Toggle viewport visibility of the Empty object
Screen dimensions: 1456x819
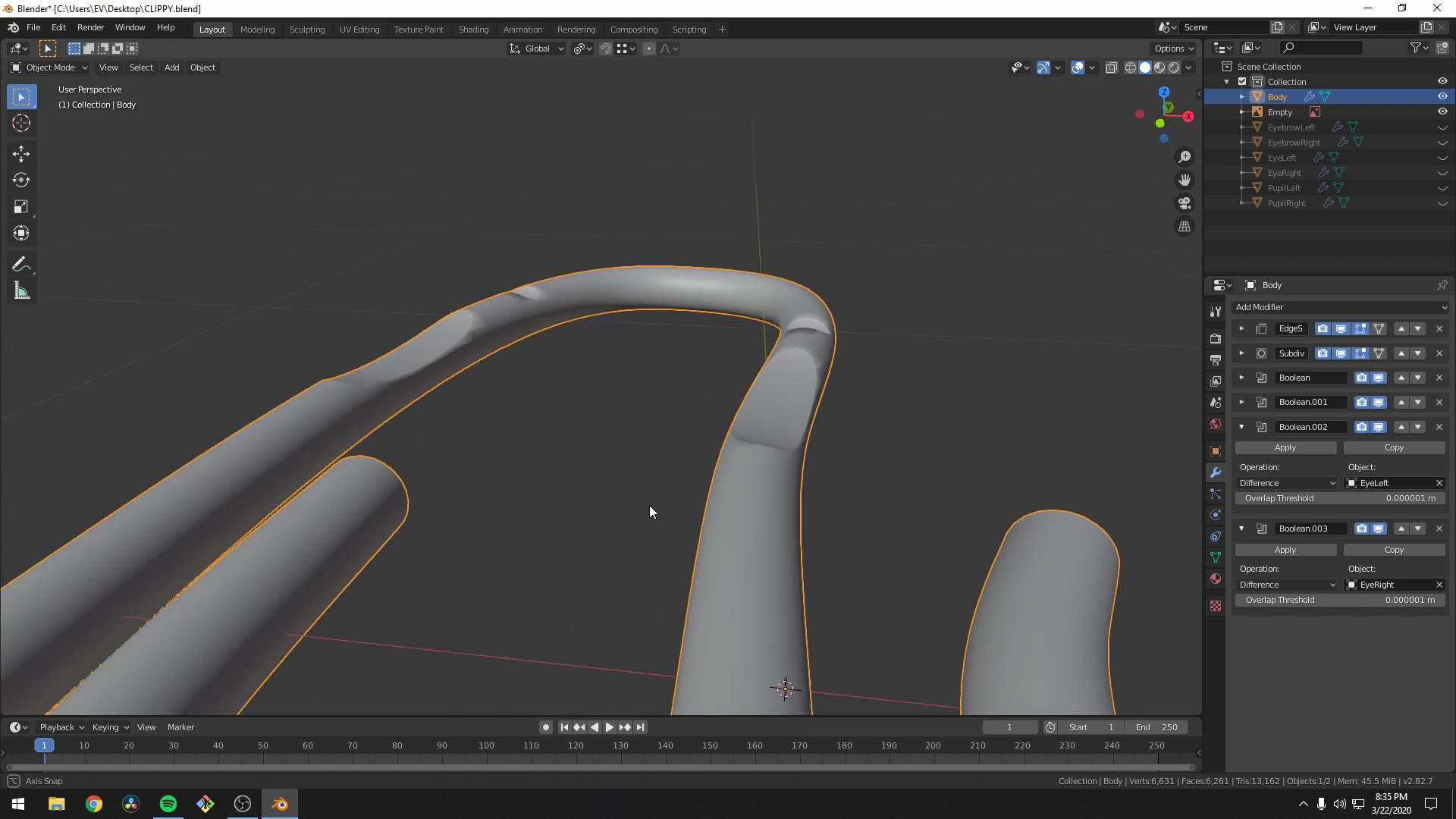[x=1442, y=111]
